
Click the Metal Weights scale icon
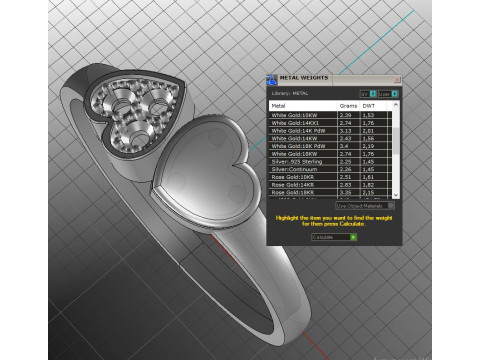click(271, 80)
